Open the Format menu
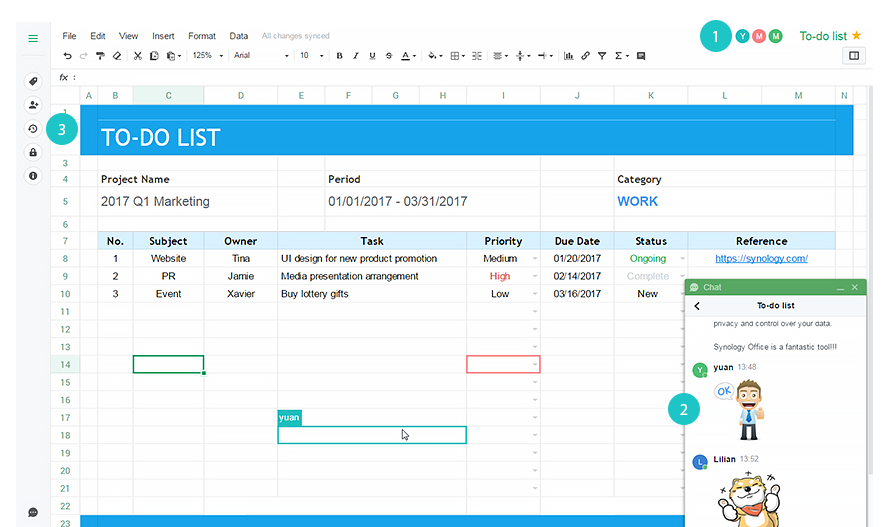The image size is (888, 527). tap(201, 36)
